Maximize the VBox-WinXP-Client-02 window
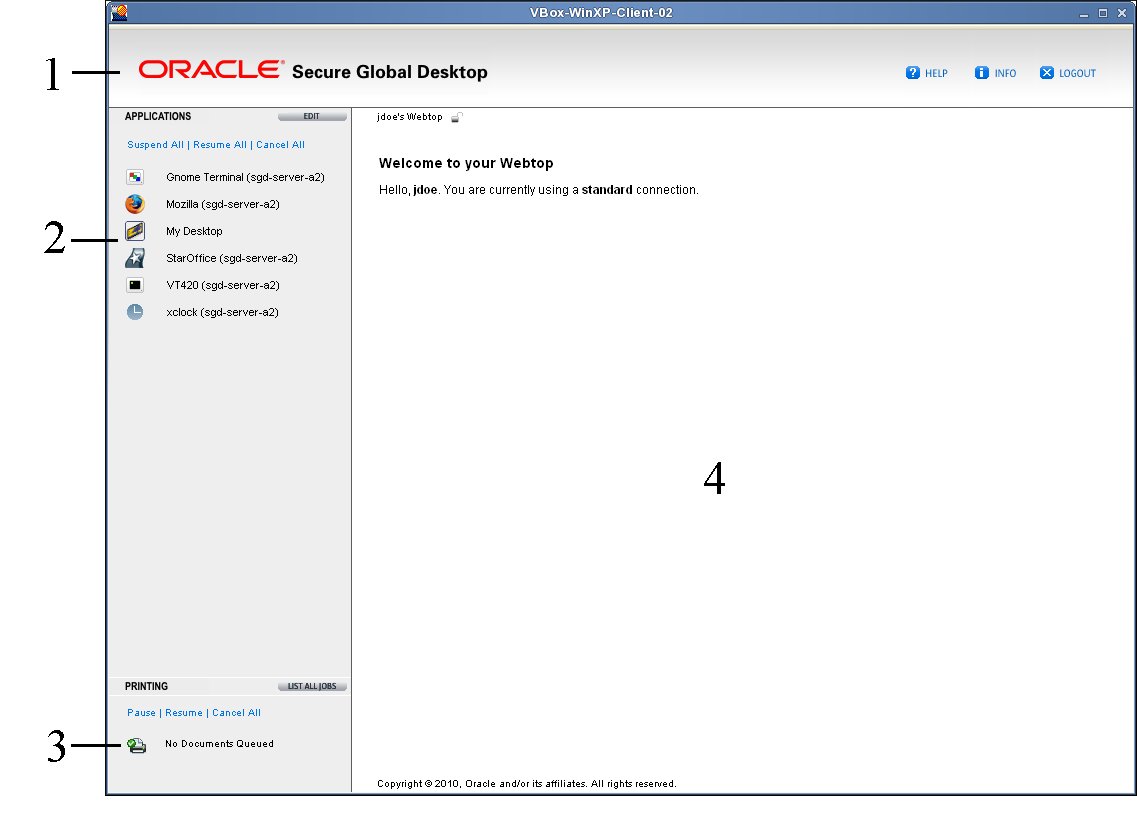Image resolution: width=1137 pixels, height=830 pixels. coord(1103,13)
